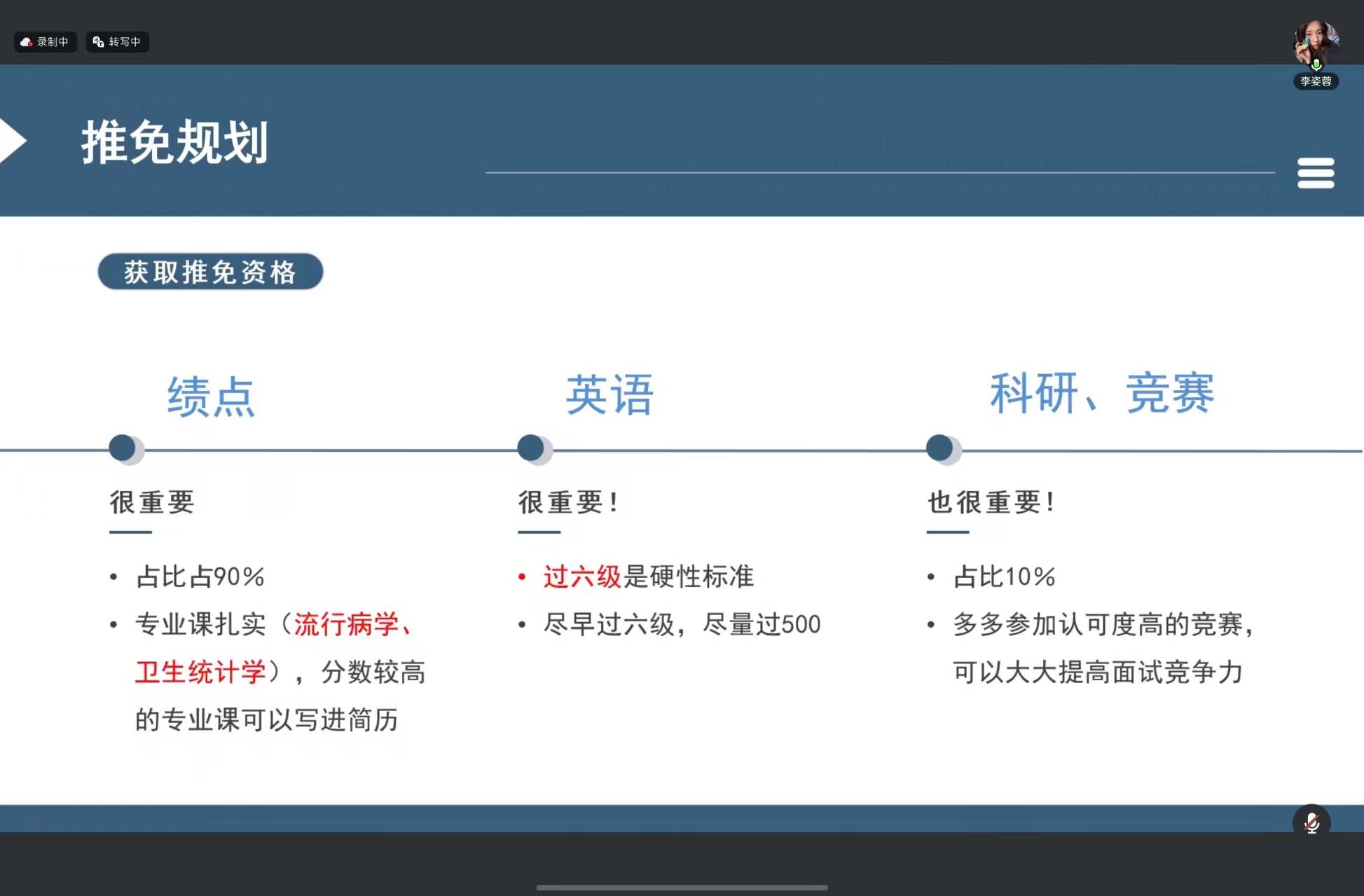
Task: Click the red 流行病学 text
Action: pos(346,624)
